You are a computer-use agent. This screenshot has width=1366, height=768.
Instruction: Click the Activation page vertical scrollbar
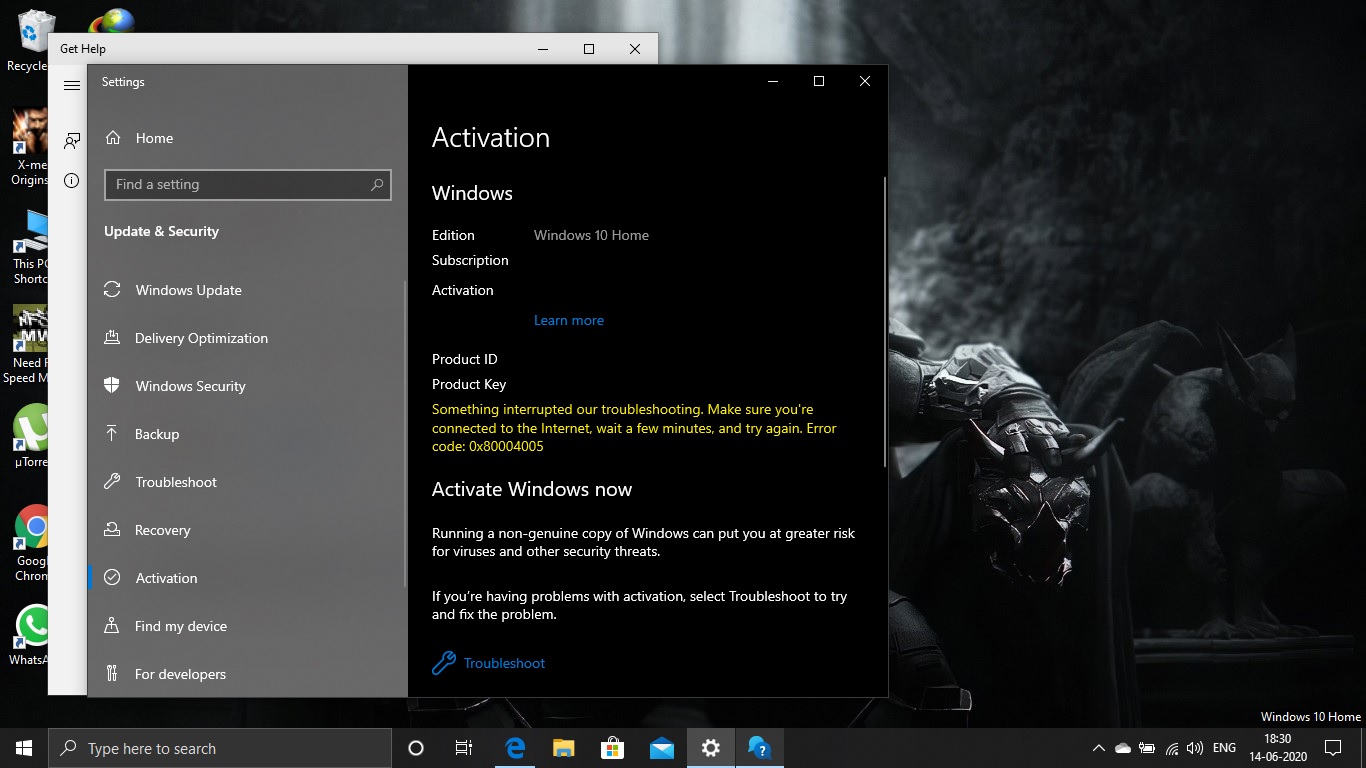tap(884, 320)
